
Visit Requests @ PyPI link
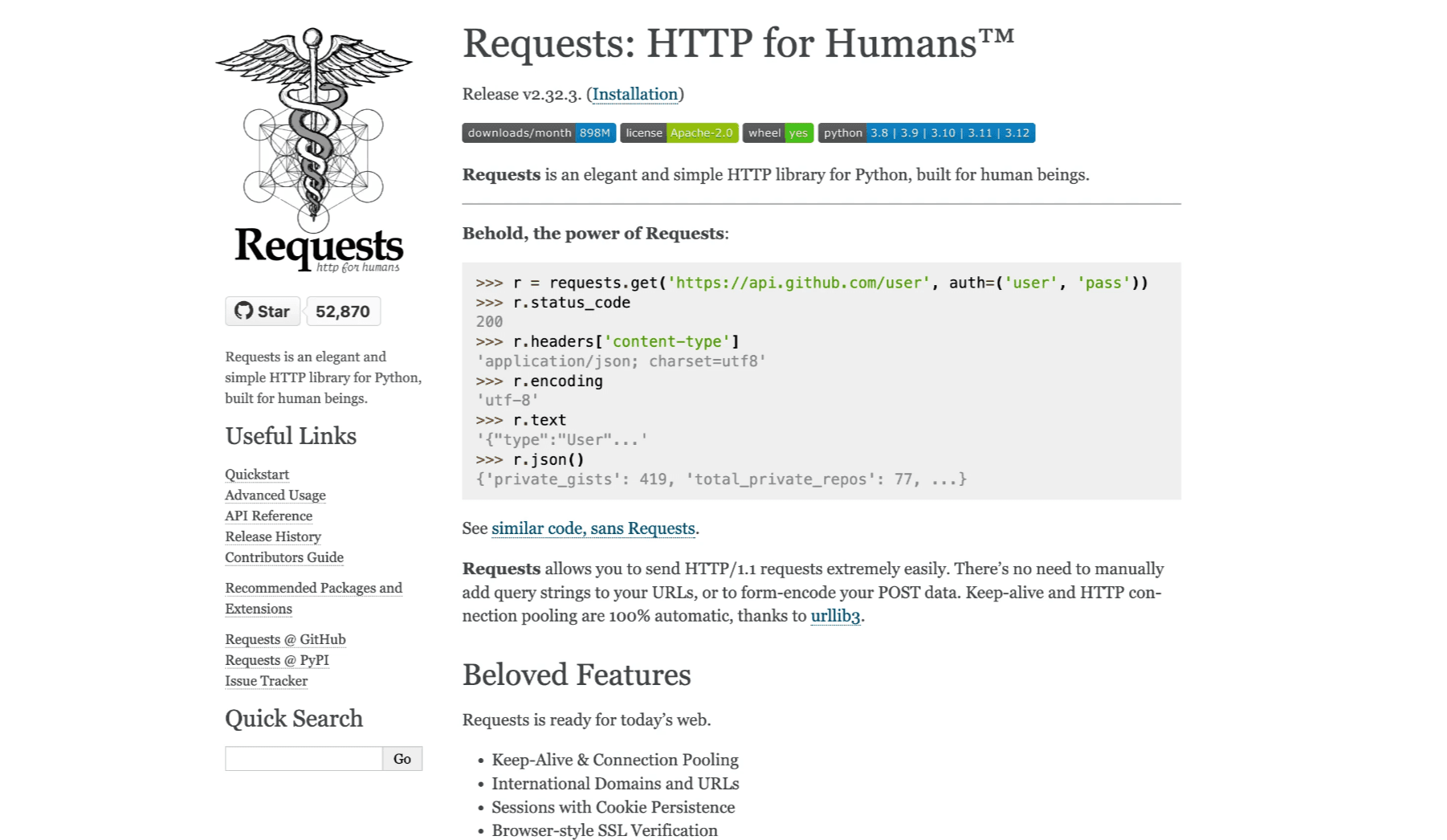277,660
